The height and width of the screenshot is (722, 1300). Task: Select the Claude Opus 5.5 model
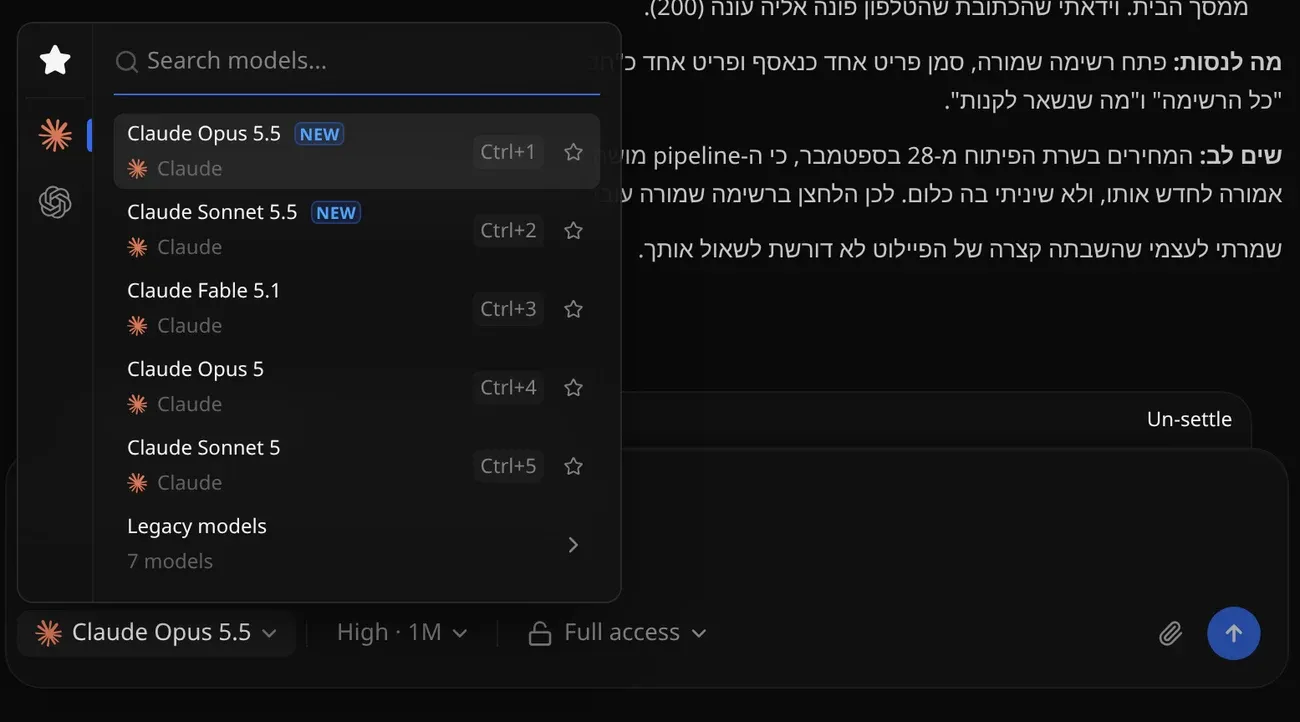click(357, 151)
